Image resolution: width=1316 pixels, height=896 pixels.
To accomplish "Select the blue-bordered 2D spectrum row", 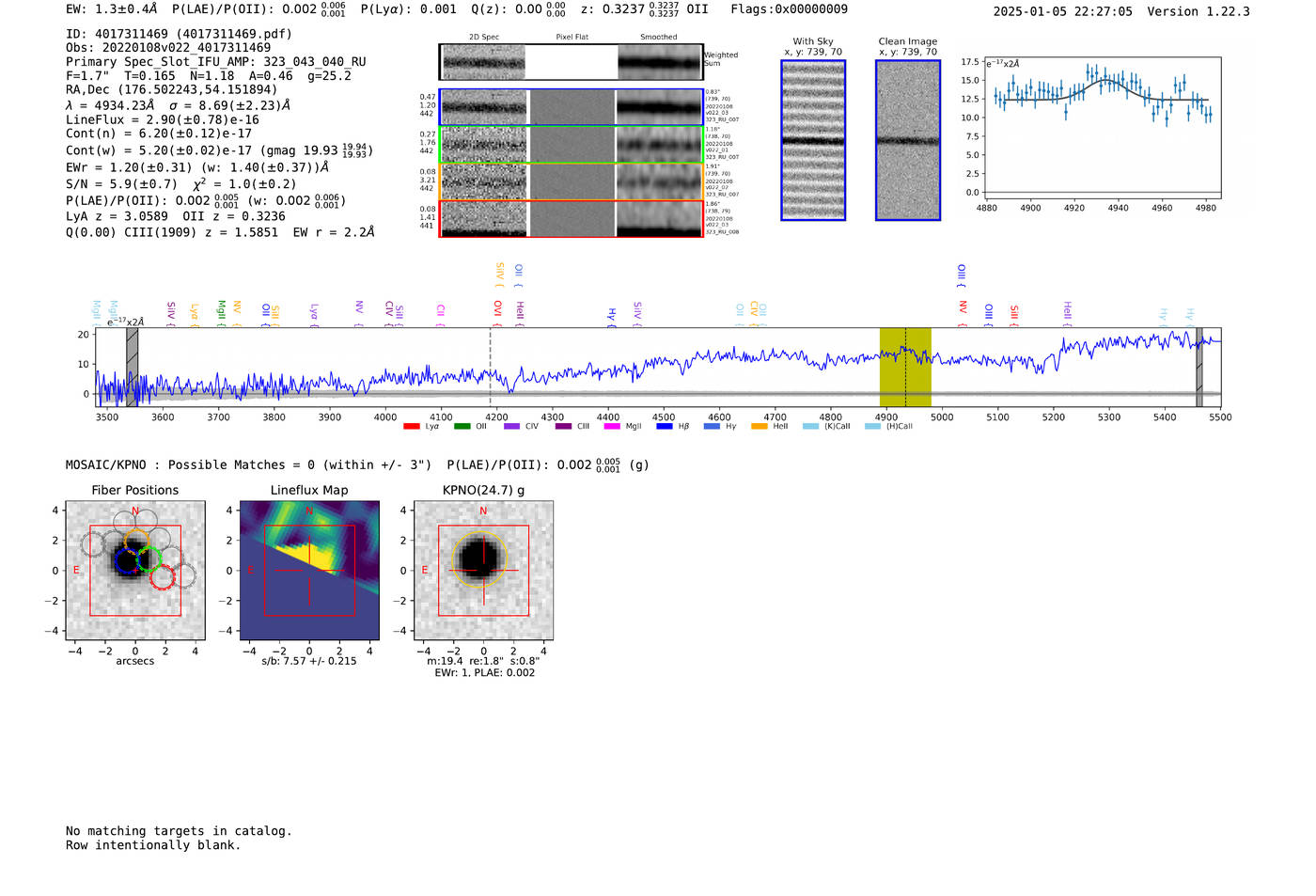I will (x=571, y=107).
